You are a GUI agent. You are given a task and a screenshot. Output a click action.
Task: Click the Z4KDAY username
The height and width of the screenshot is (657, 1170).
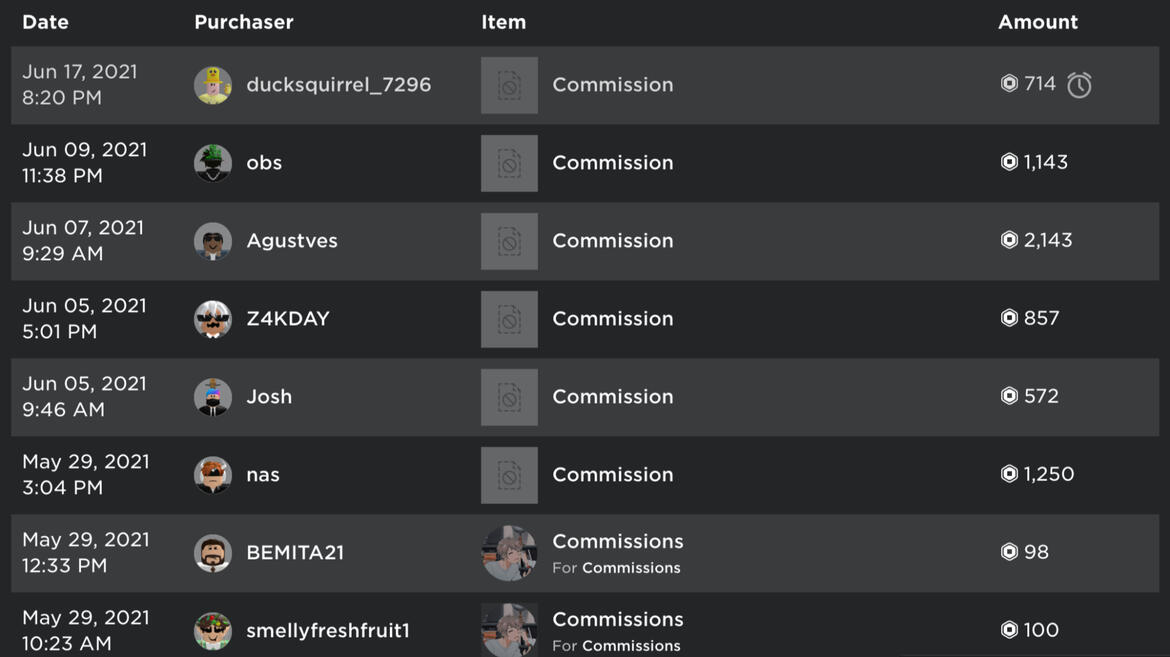[x=288, y=319]
